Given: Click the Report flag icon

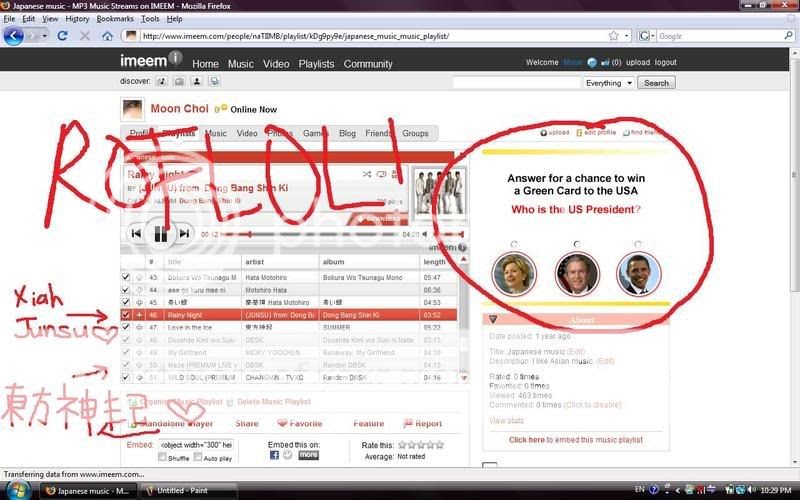Looking at the screenshot, I should point(408,423).
